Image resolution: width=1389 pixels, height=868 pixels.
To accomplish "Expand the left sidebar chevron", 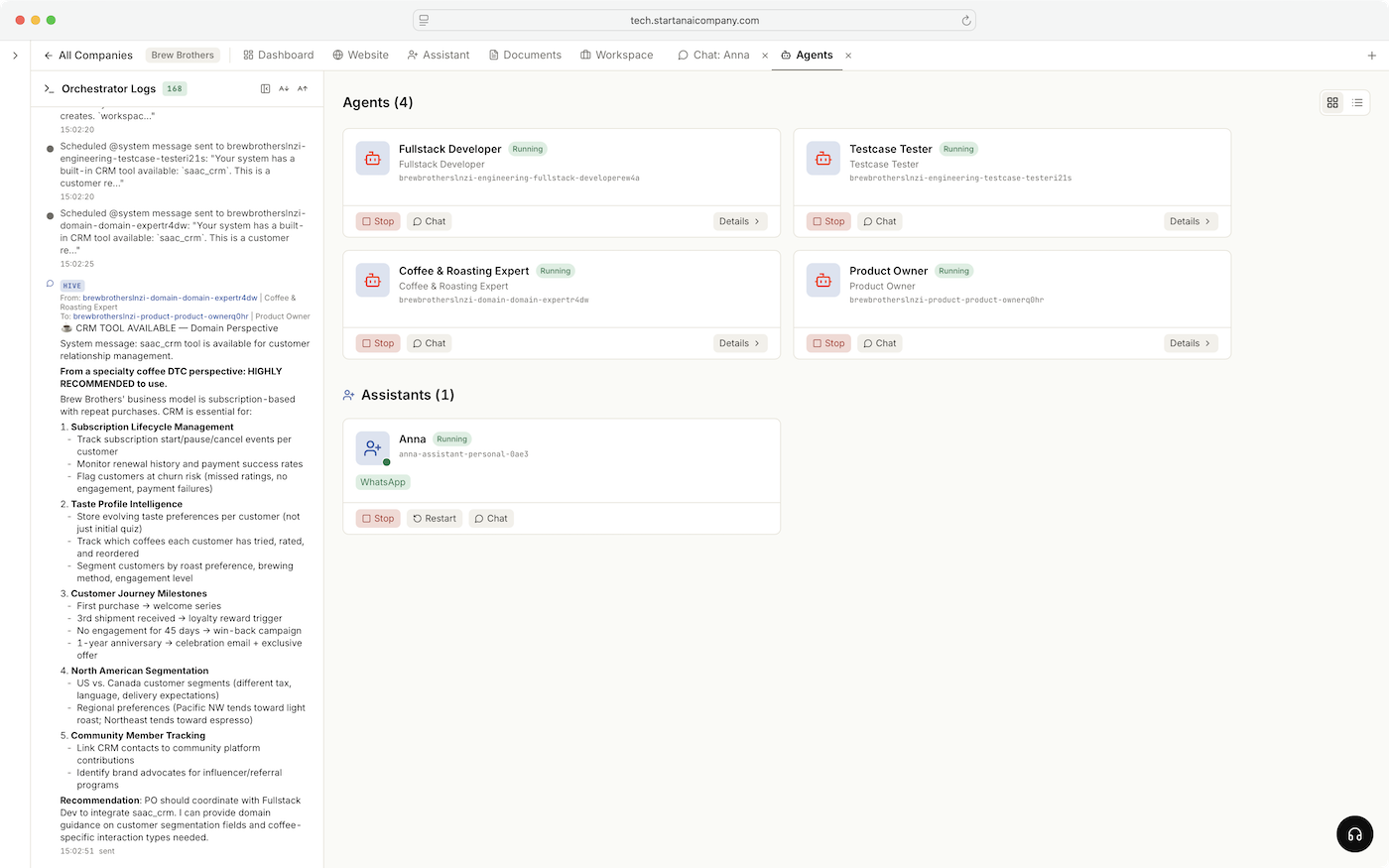I will pos(15,56).
